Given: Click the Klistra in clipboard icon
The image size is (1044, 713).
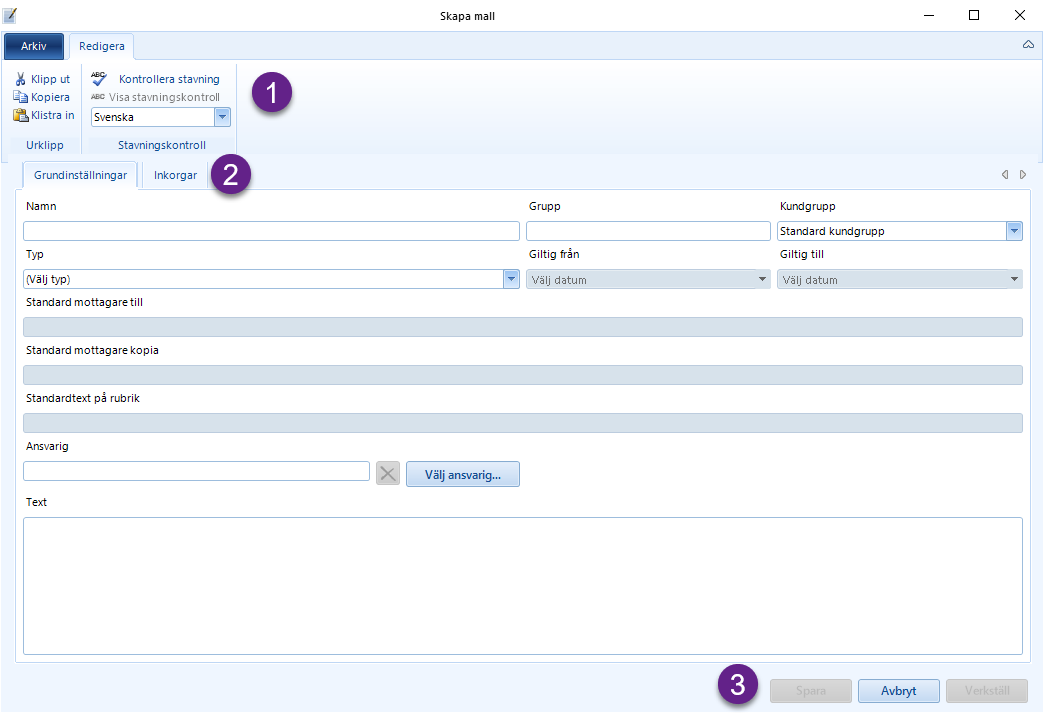Looking at the screenshot, I should point(21,115).
